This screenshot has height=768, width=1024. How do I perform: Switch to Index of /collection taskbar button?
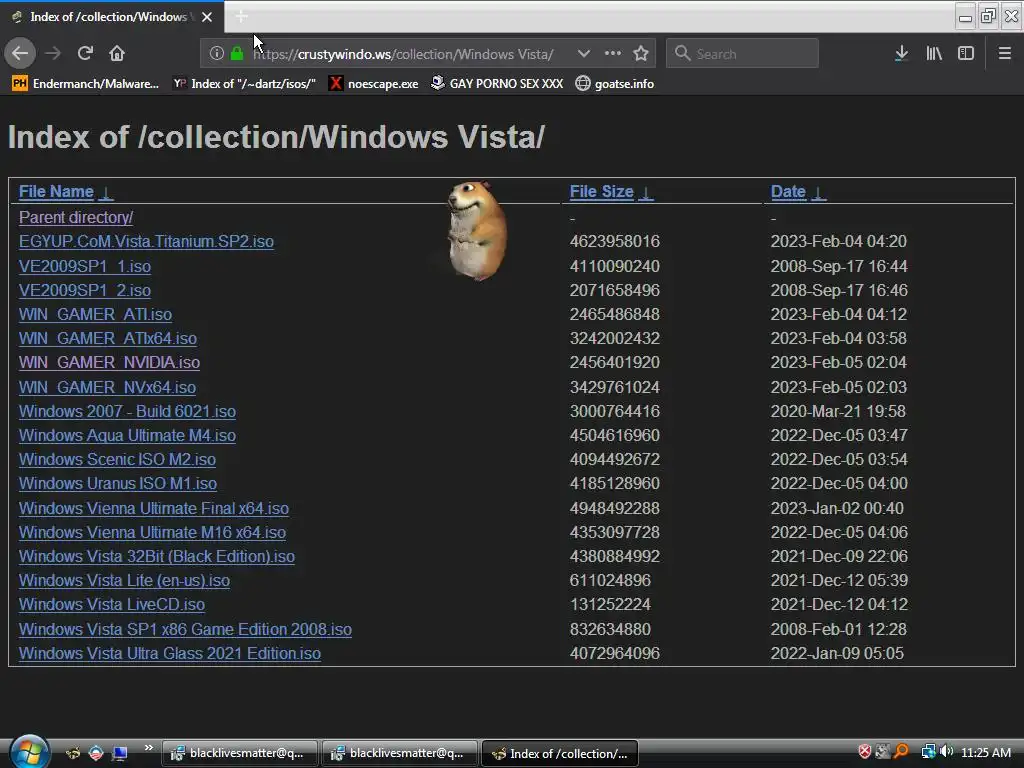(x=560, y=754)
